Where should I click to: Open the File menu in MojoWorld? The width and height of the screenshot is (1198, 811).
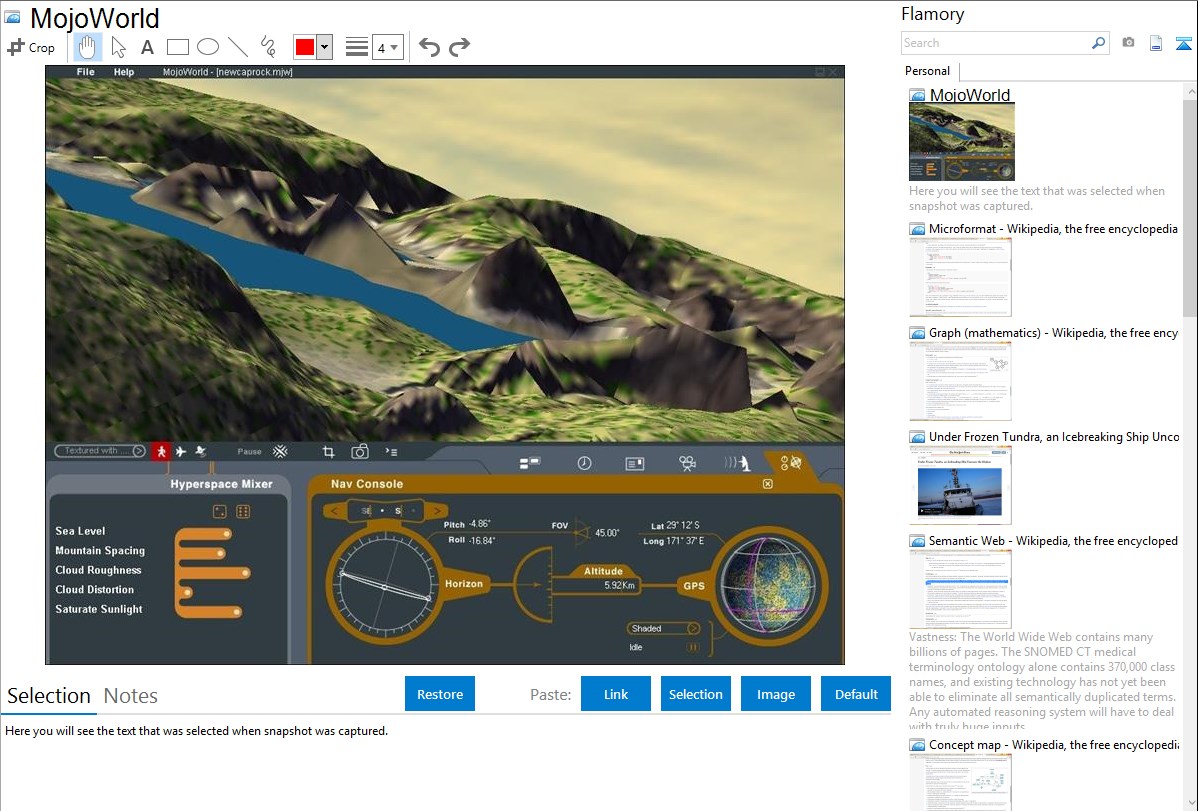pyautogui.click(x=86, y=72)
